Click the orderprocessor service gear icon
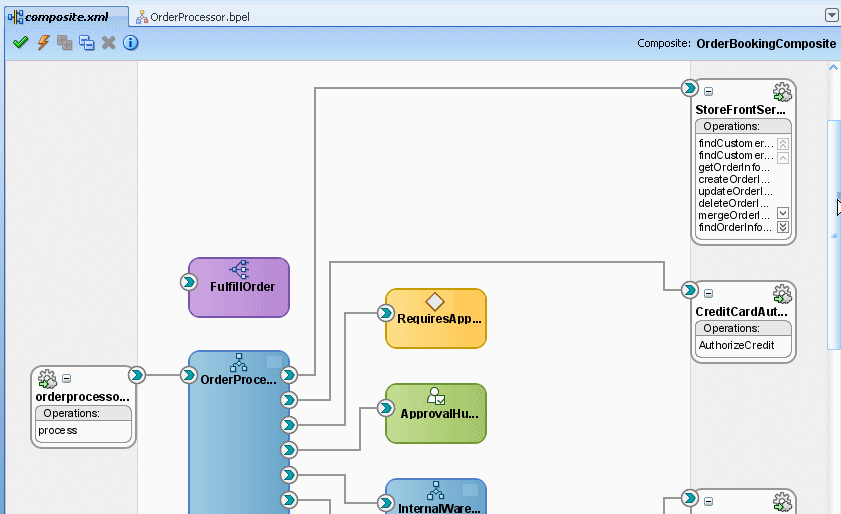The height and width of the screenshot is (514, 841). pyautogui.click(x=47, y=379)
